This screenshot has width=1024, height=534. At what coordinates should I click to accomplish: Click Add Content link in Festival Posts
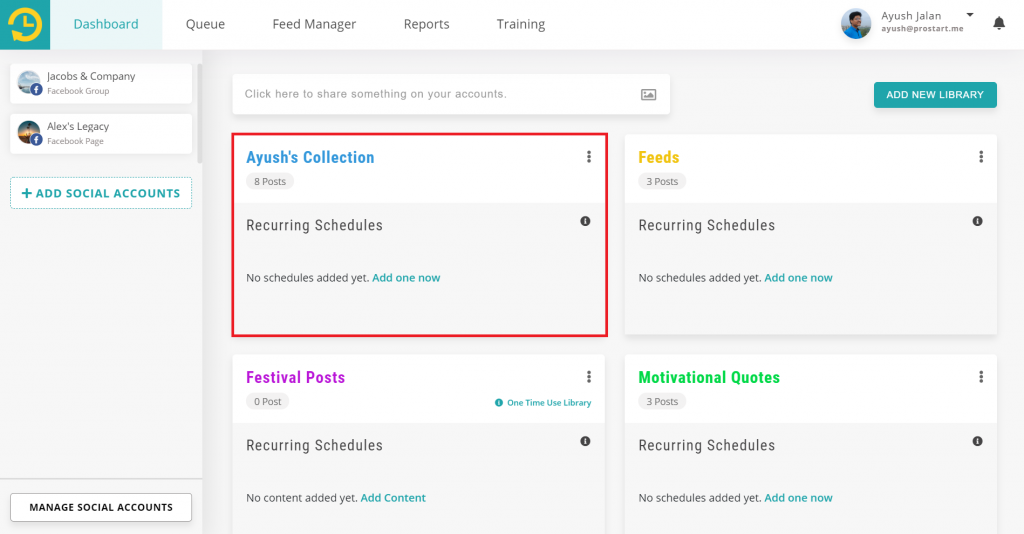pos(392,497)
